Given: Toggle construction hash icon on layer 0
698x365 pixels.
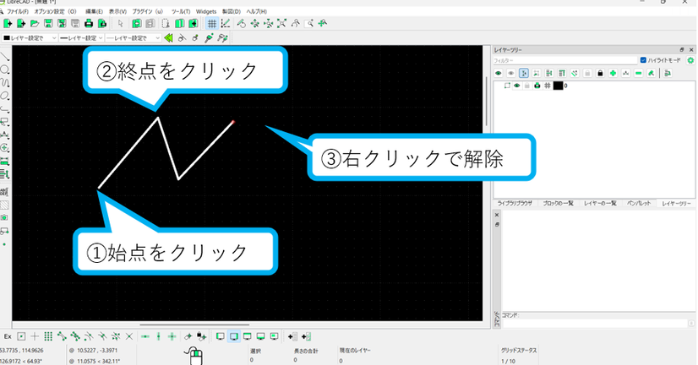Looking at the screenshot, I should [548, 85].
